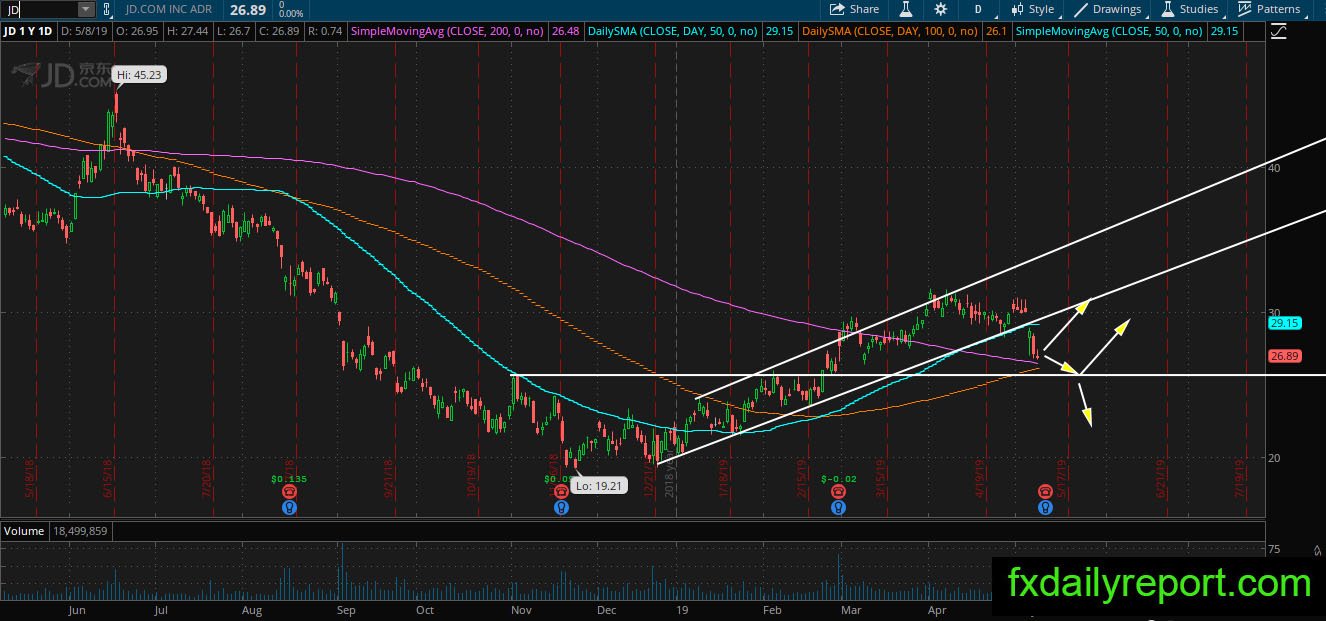
Task: Select the SimpleMovingAvg (CLOSE, 50, 0, no) study label
Action: [1109, 32]
